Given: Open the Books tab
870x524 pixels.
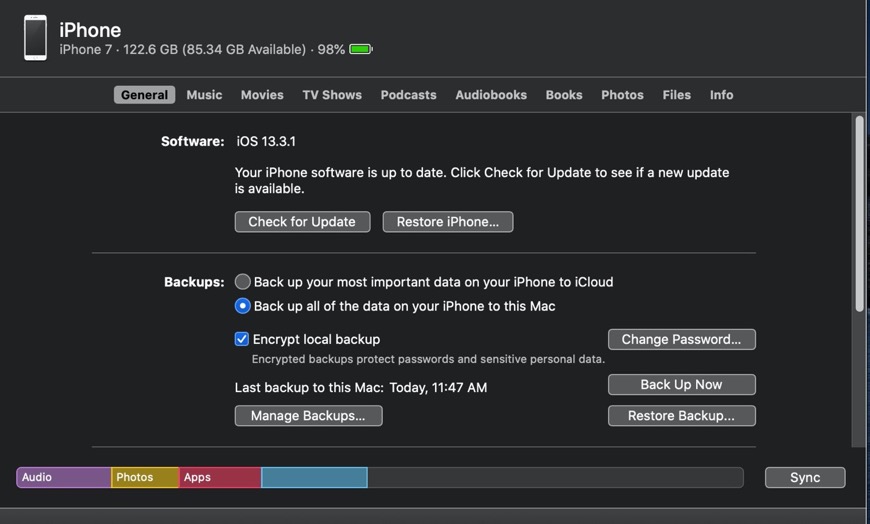Looking at the screenshot, I should coord(564,95).
